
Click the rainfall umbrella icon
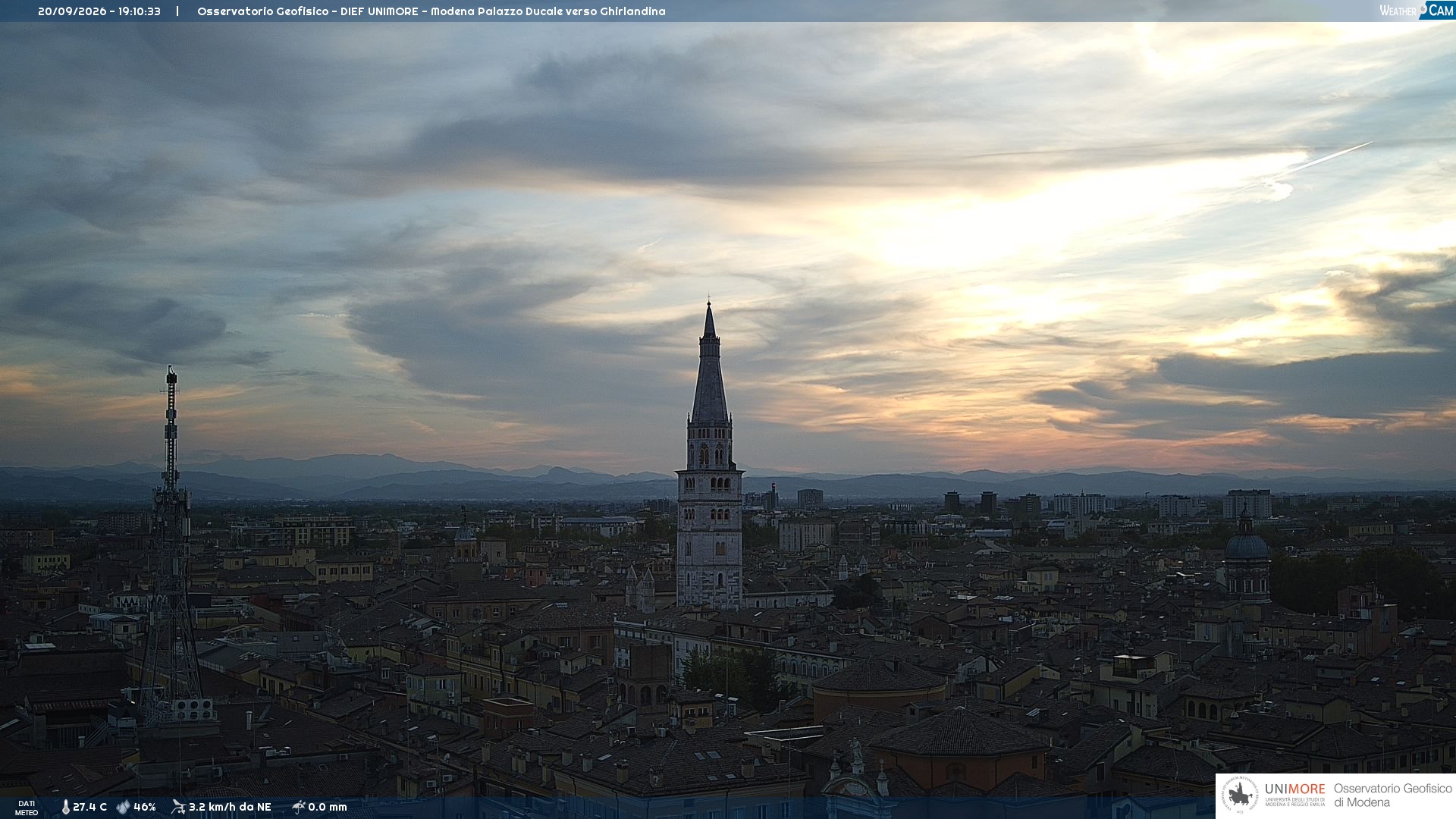(x=298, y=807)
